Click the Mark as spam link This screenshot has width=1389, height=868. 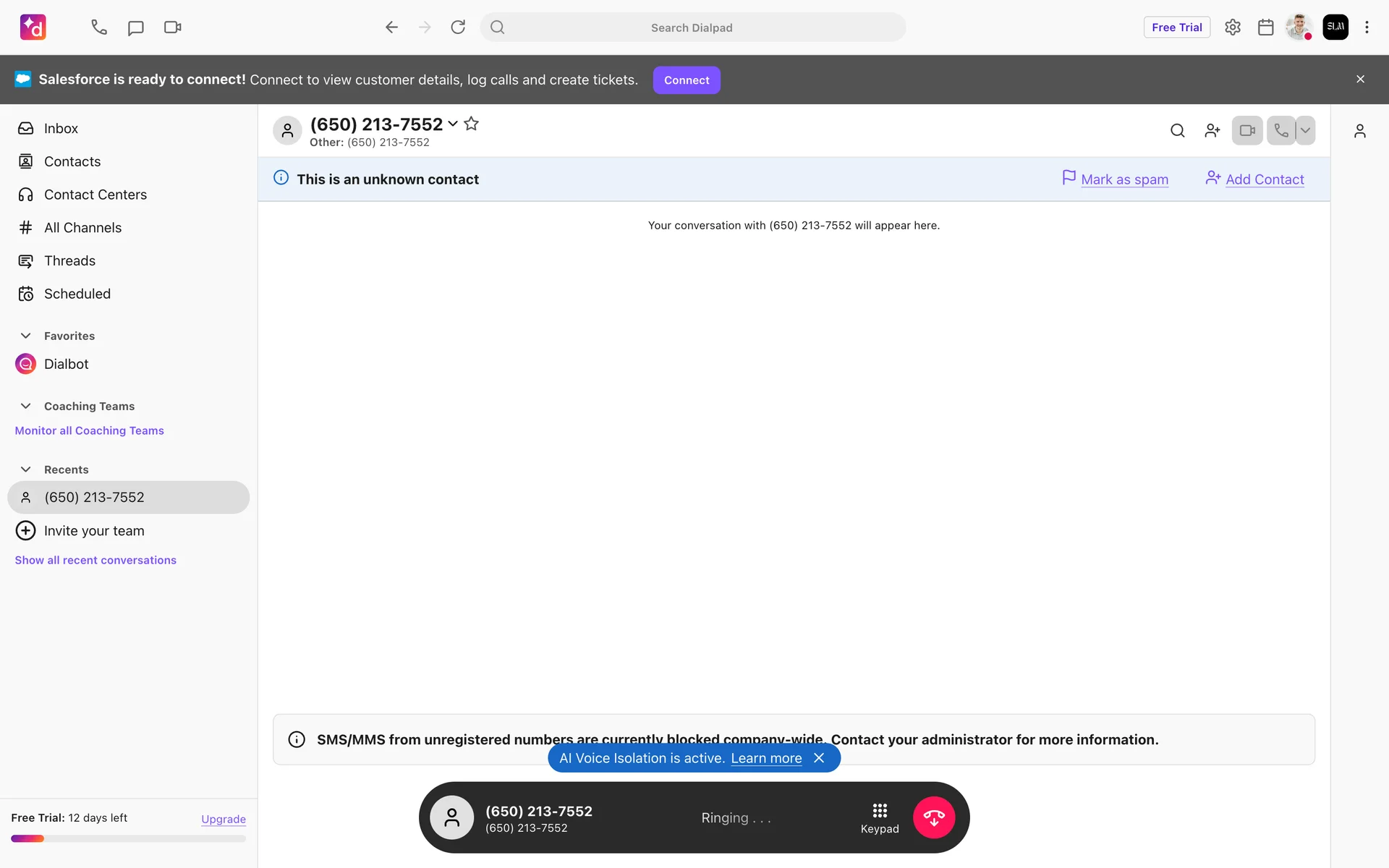pyautogui.click(x=1124, y=179)
